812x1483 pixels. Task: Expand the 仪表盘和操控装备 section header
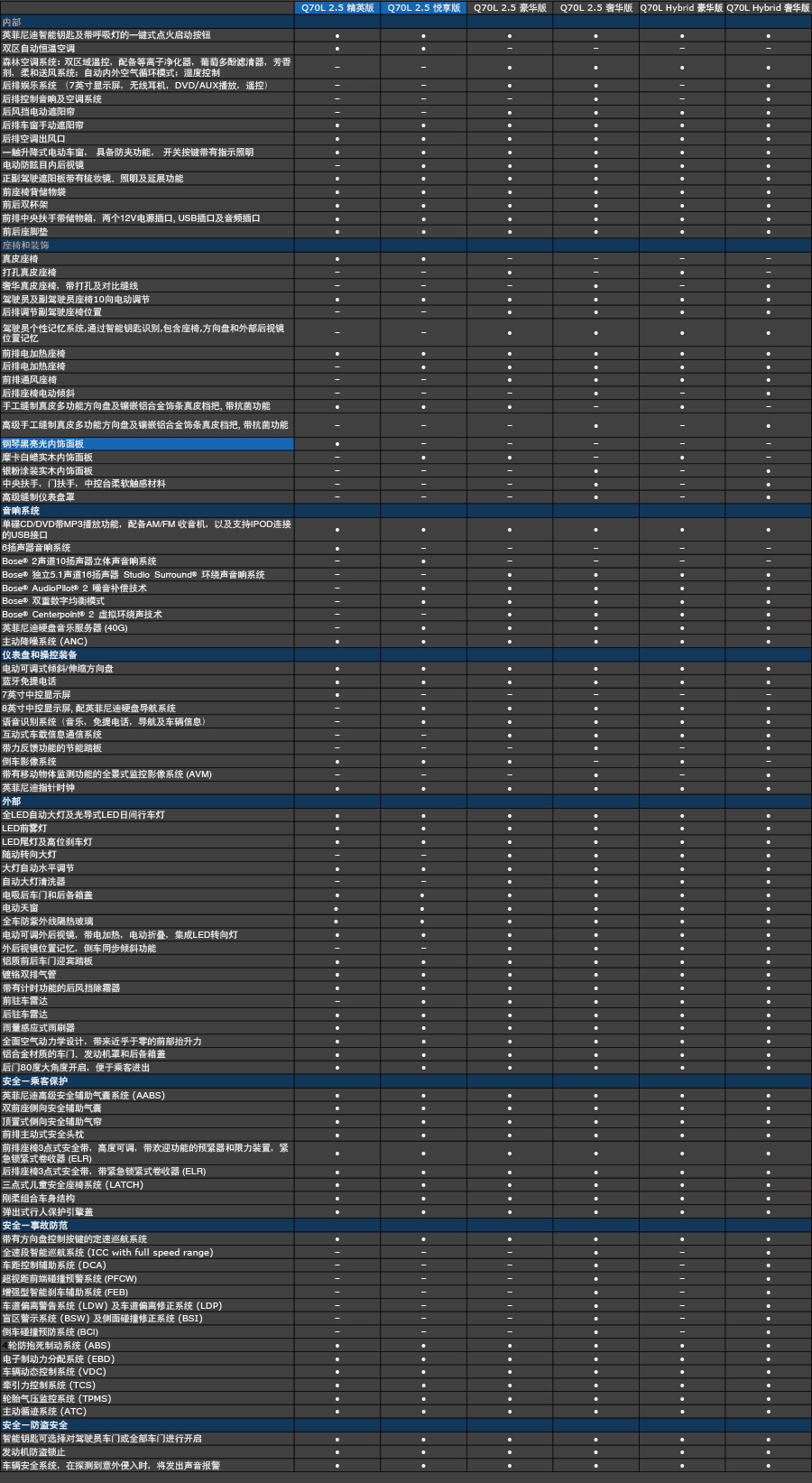point(39,655)
